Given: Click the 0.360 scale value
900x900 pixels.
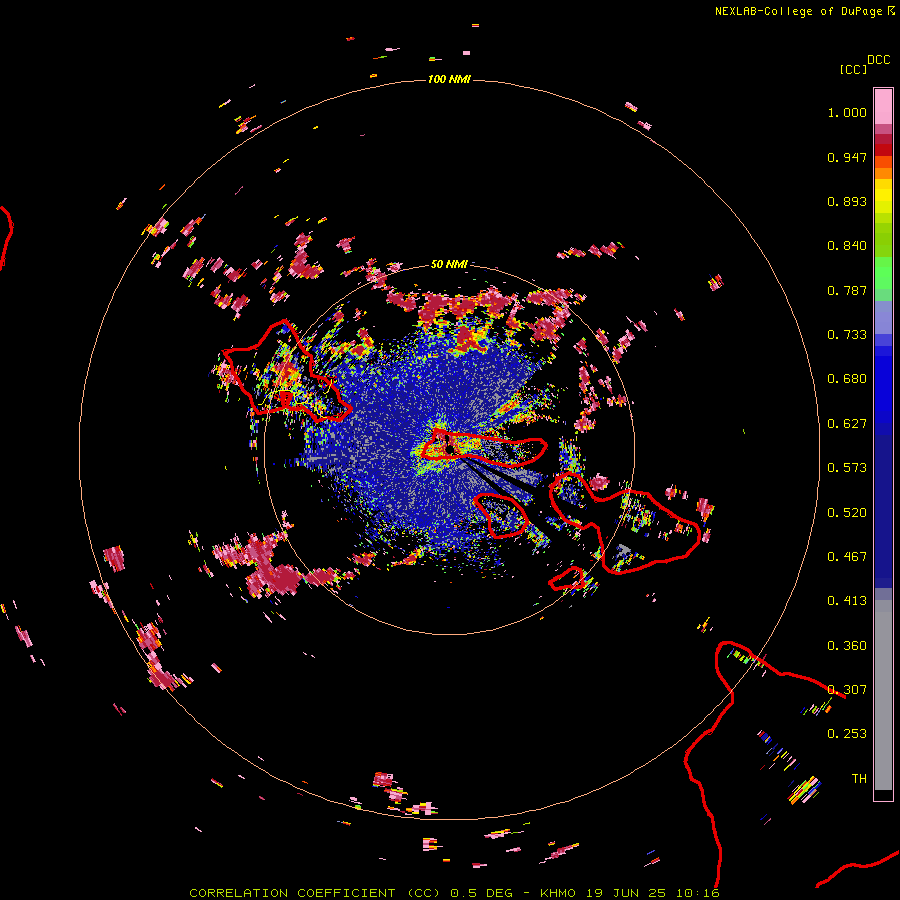Looking at the screenshot, I should pos(847,646).
